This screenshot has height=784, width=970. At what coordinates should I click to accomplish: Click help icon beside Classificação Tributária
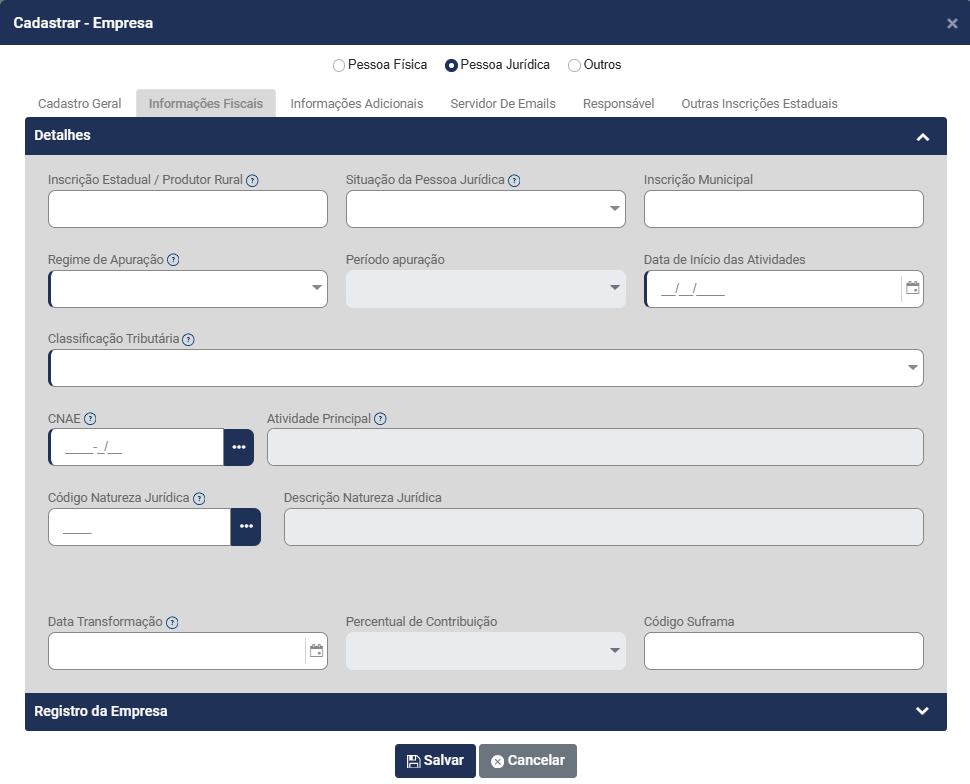(188, 340)
